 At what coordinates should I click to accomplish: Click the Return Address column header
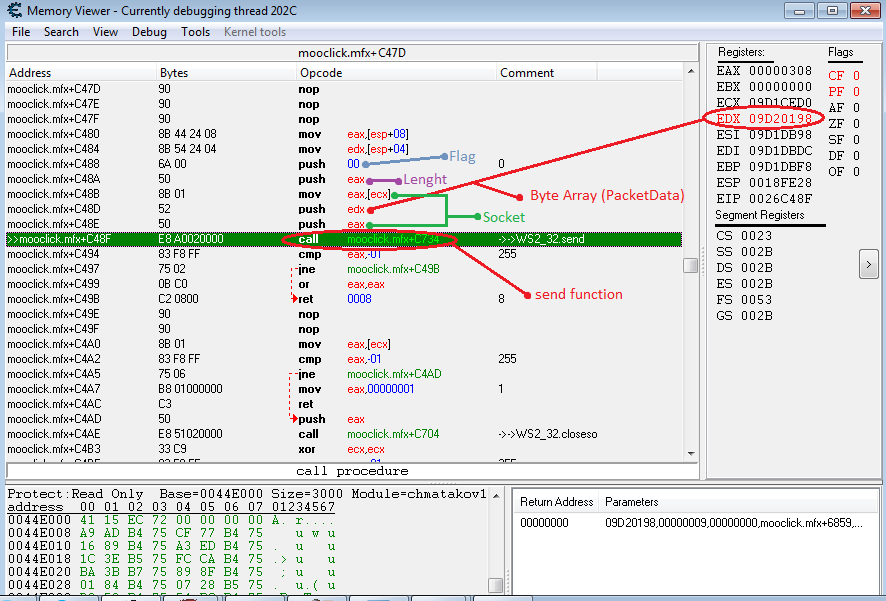pyautogui.click(x=557, y=502)
